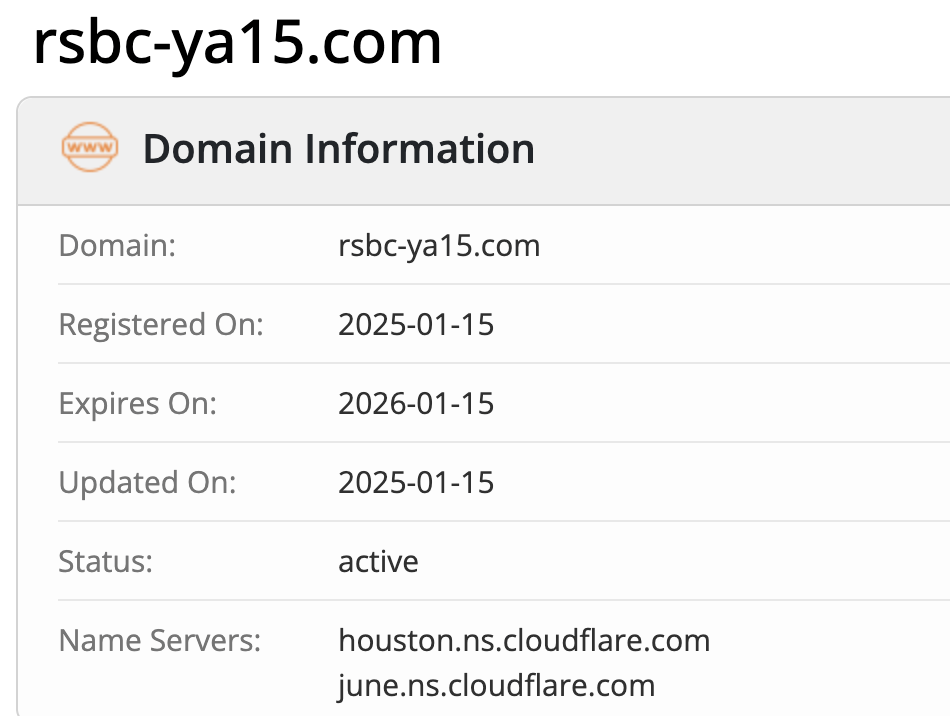Click the active status value
This screenshot has height=716, width=950.
point(378,561)
